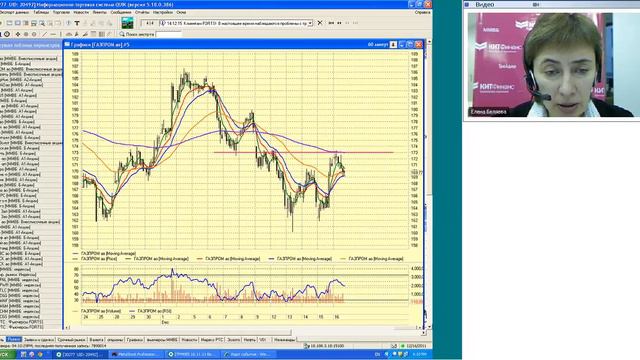Click the system tray clock
Screen dimensions: 640x360
420,354
